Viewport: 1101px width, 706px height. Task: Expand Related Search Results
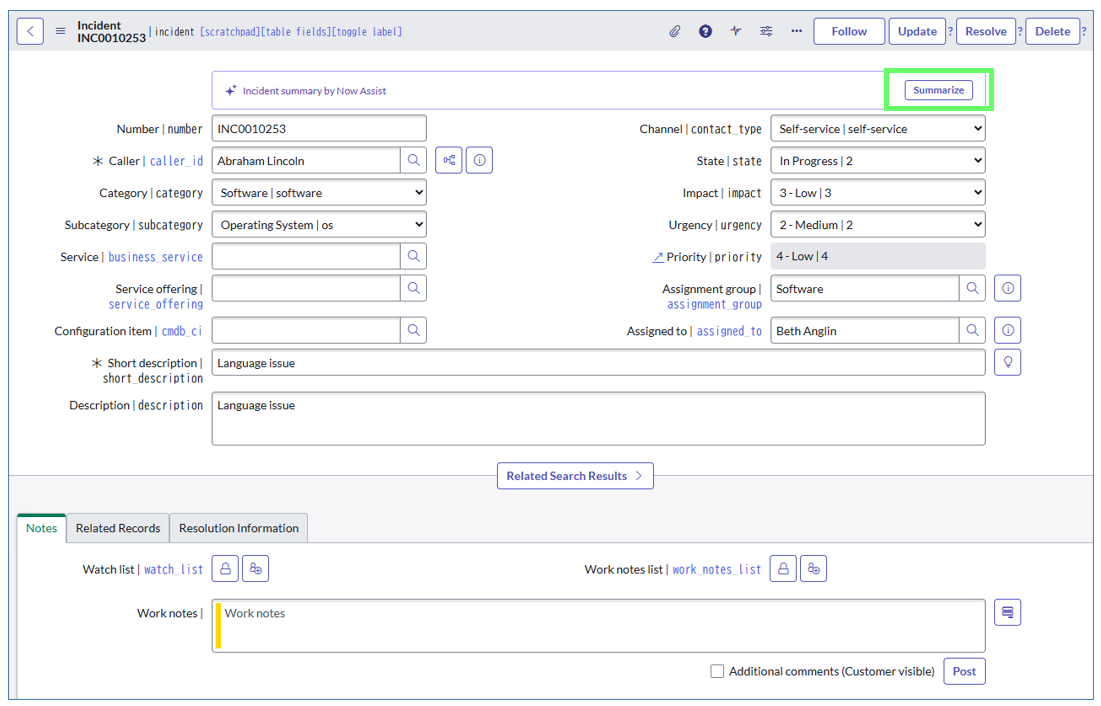click(x=575, y=476)
